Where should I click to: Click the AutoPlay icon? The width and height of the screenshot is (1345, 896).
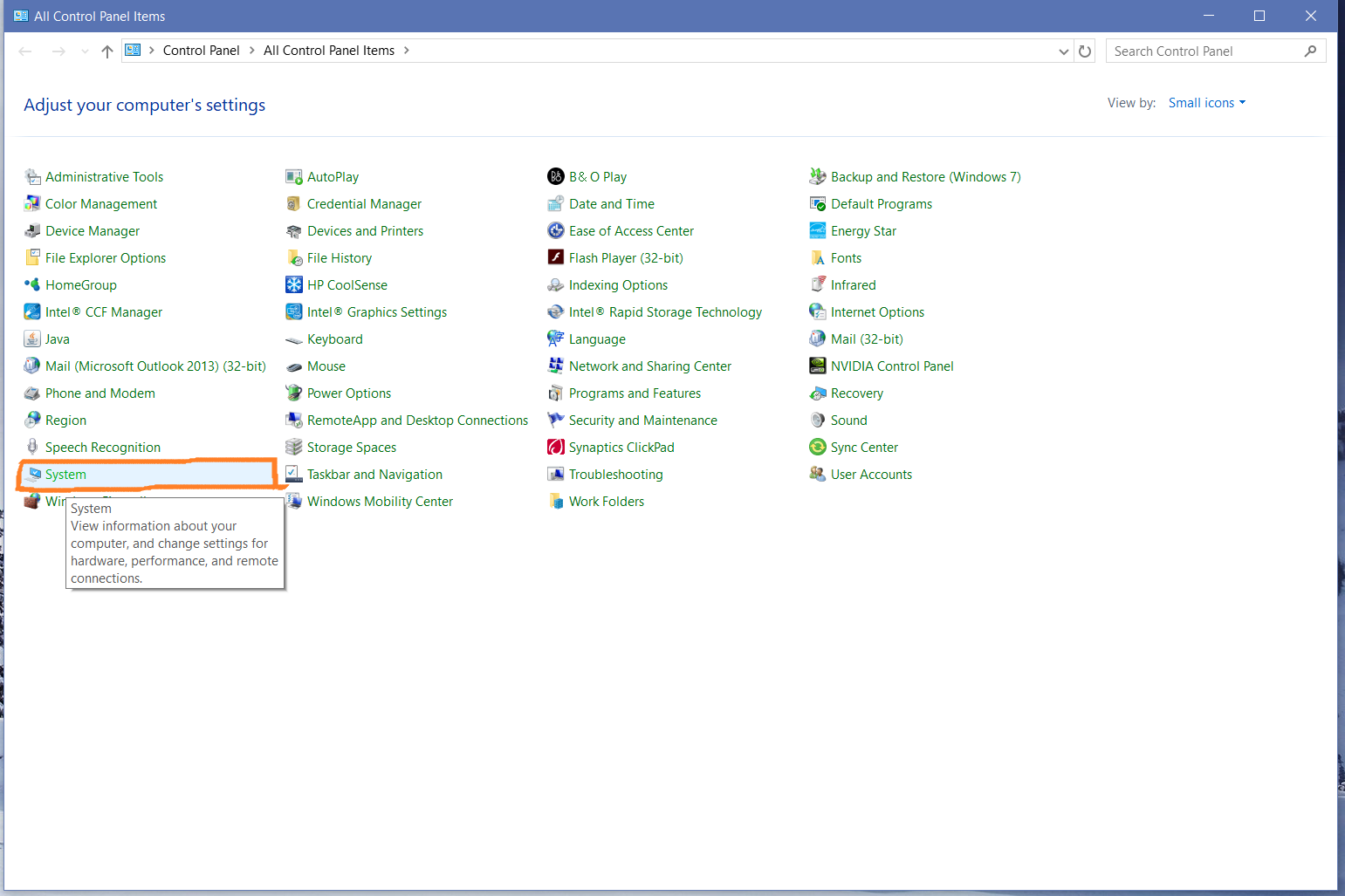click(294, 177)
